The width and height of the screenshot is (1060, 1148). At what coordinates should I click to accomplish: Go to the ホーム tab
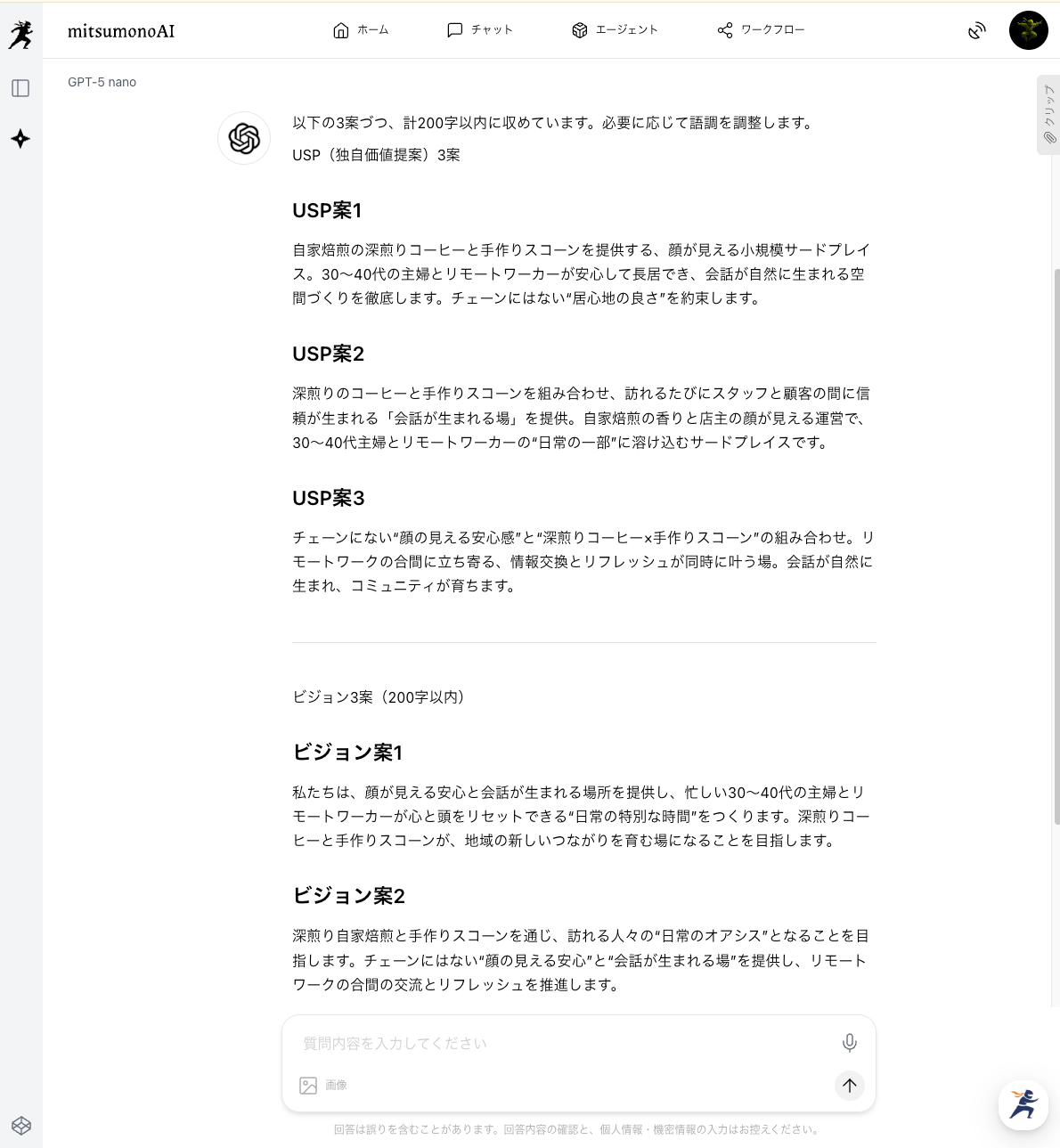361,30
